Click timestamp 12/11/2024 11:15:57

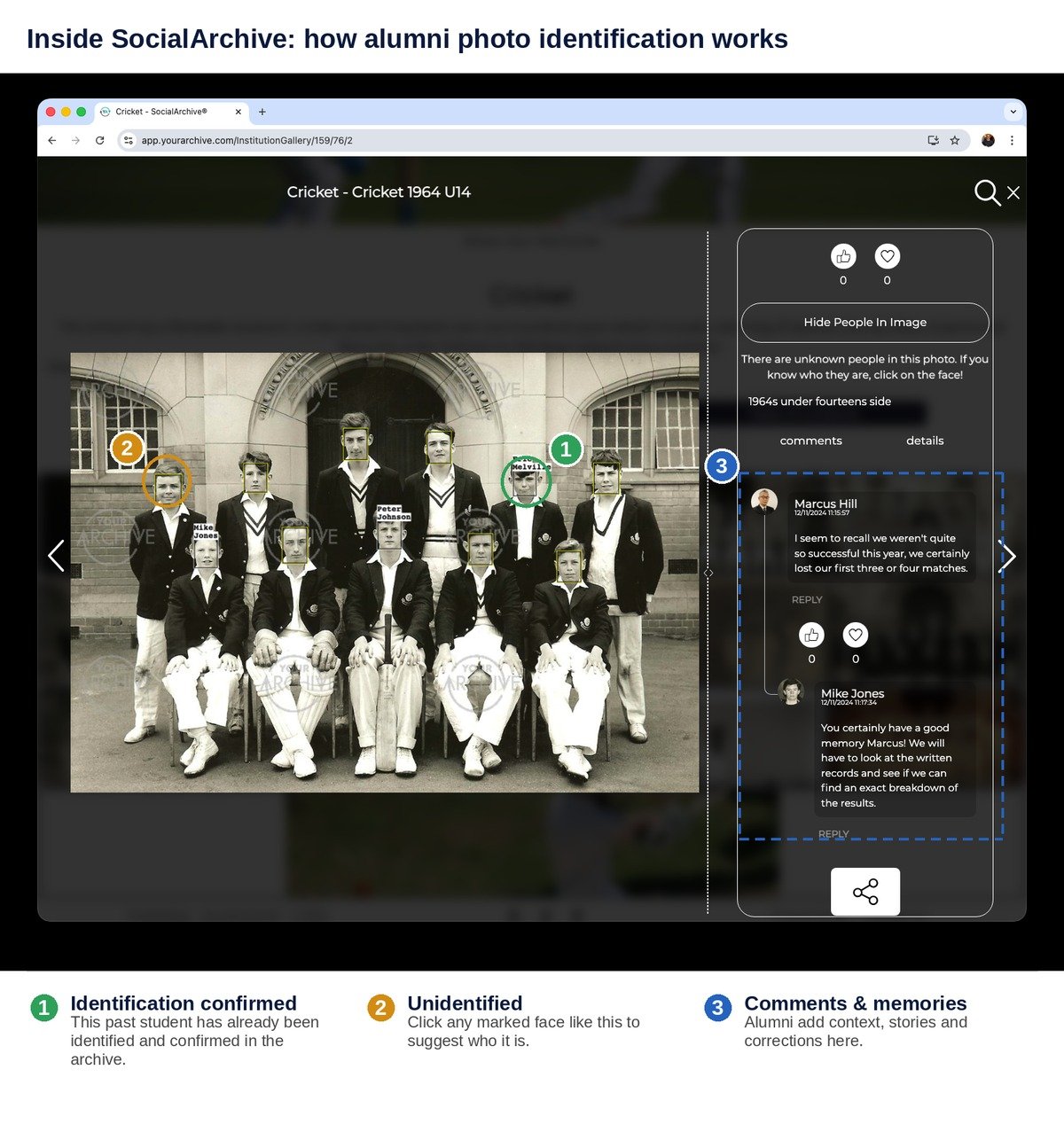tap(822, 513)
